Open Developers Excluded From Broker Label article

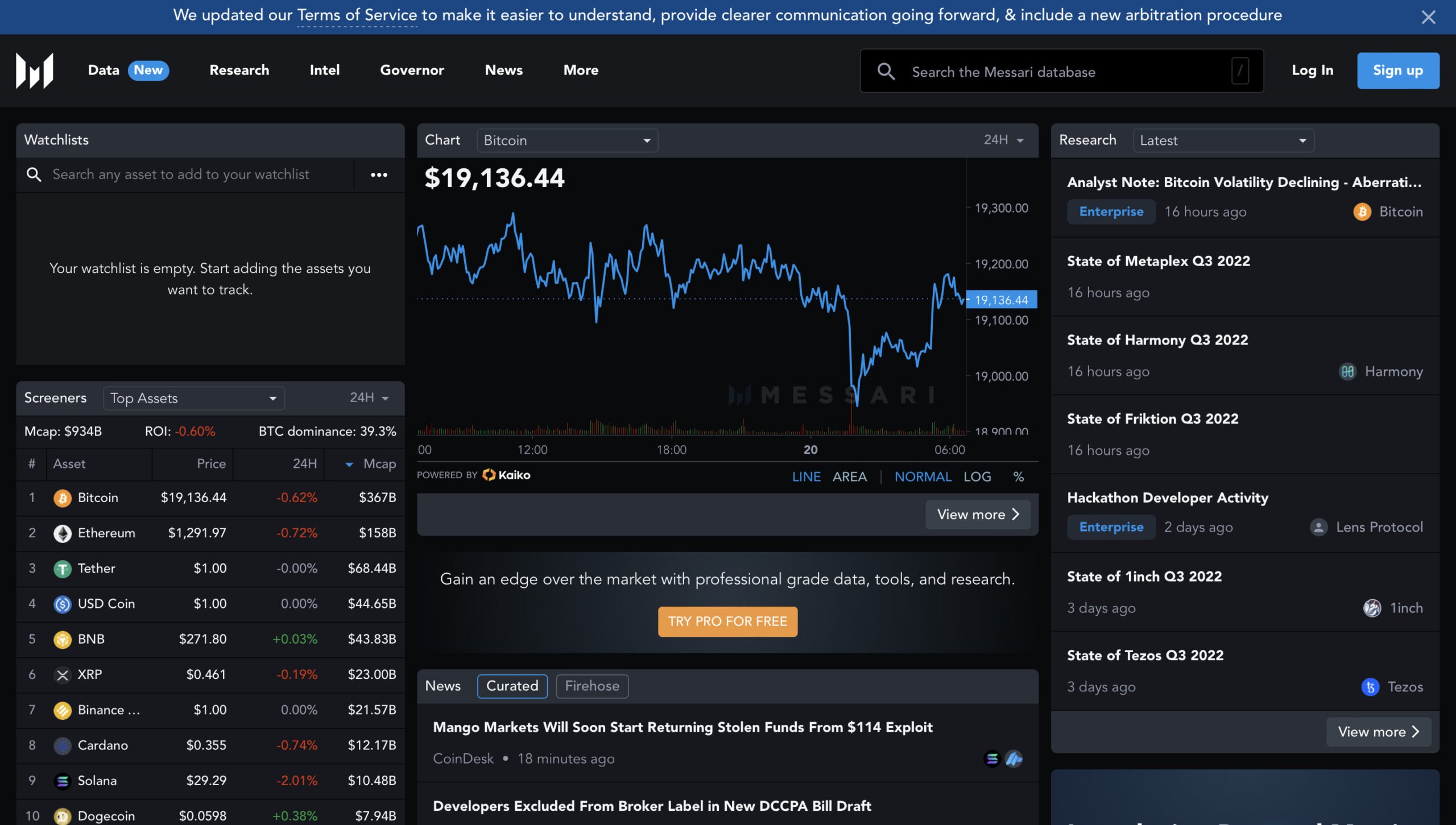click(x=652, y=806)
